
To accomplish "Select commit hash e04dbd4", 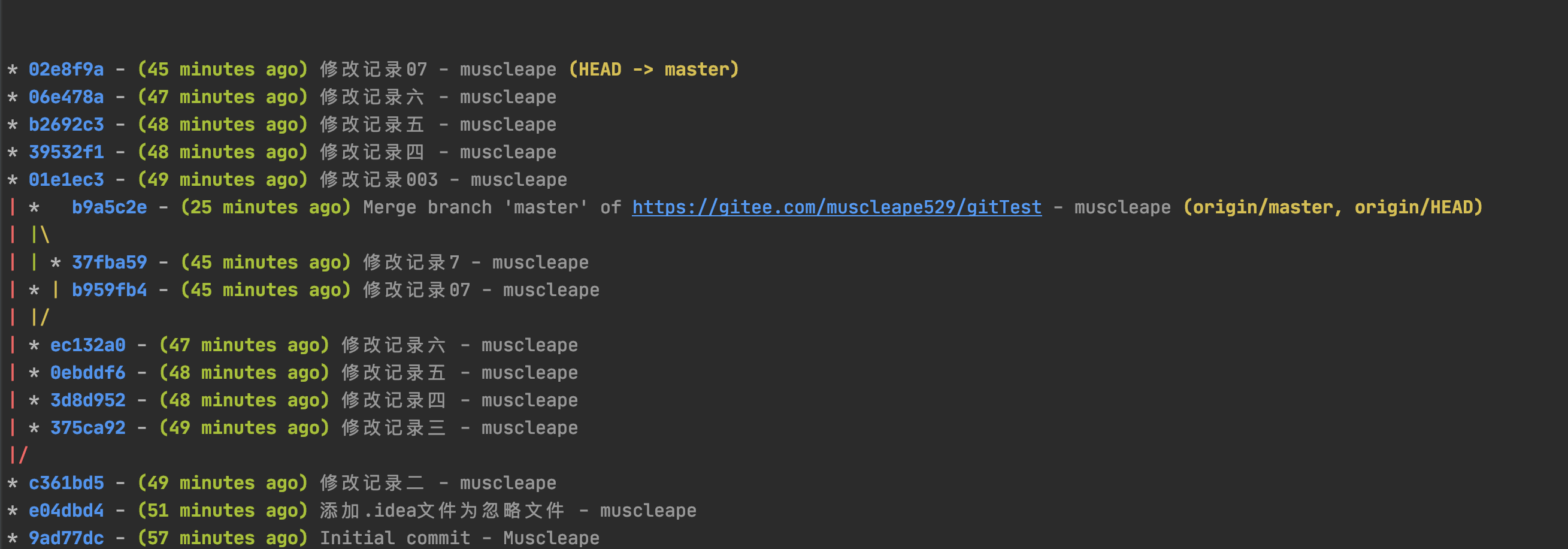I will pyautogui.click(x=66, y=511).
